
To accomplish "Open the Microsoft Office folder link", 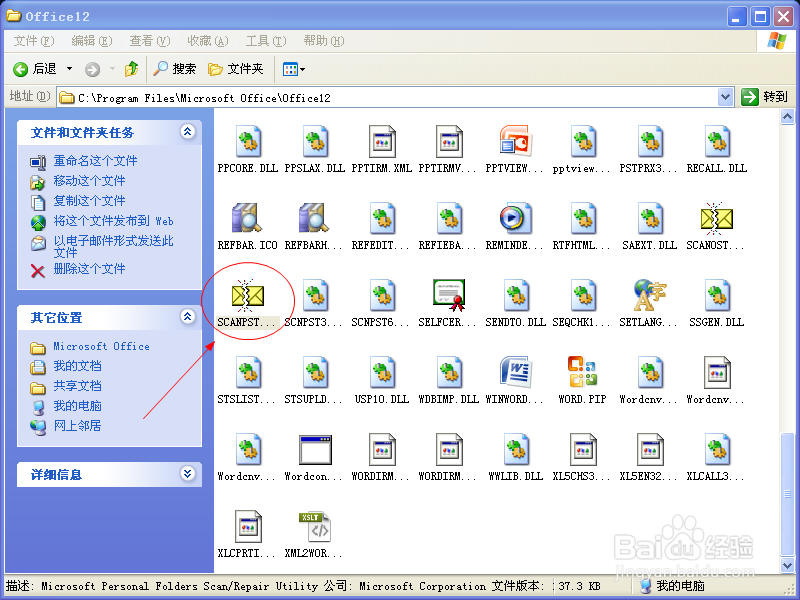I will [102, 346].
